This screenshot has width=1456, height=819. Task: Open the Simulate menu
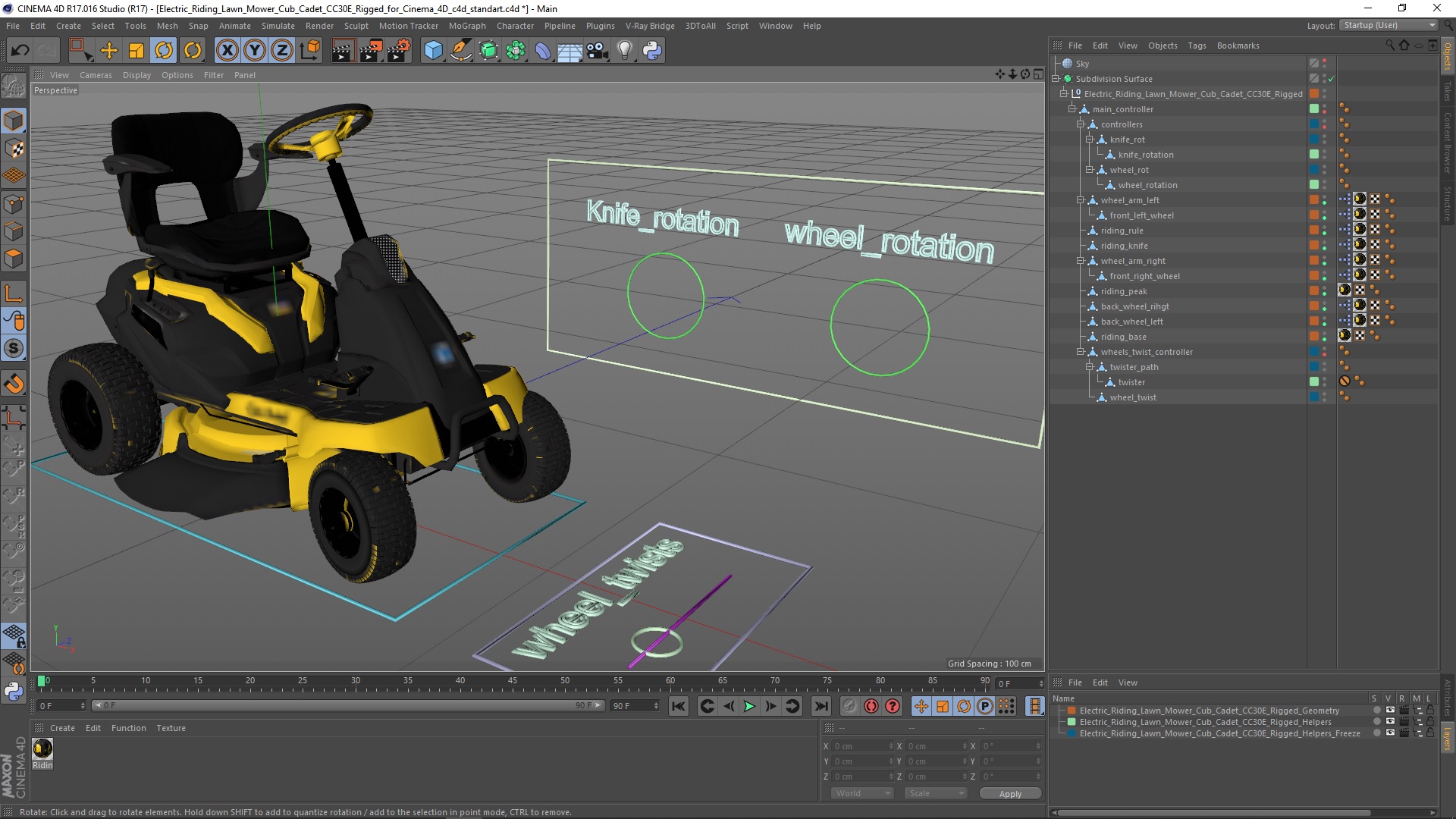pos(278,26)
